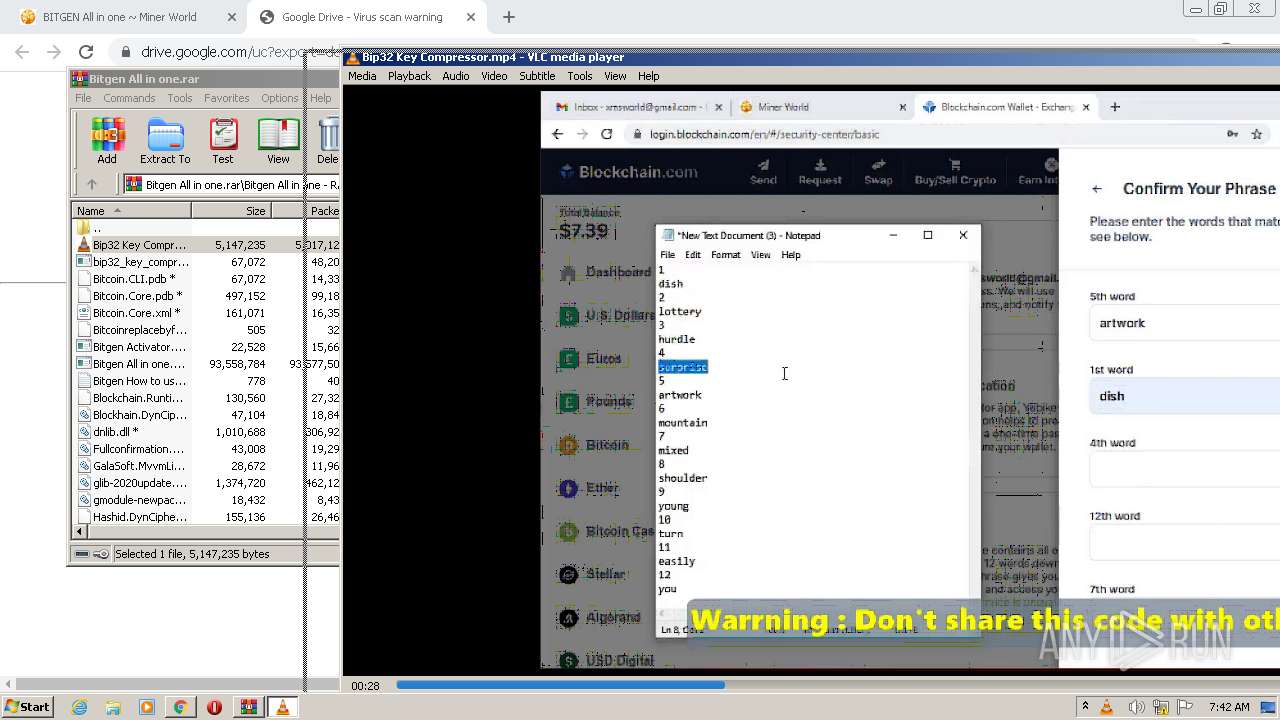The height and width of the screenshot is (720, 1280).
Task: Go back in Chrome history
Action: [x=22, y=52]
